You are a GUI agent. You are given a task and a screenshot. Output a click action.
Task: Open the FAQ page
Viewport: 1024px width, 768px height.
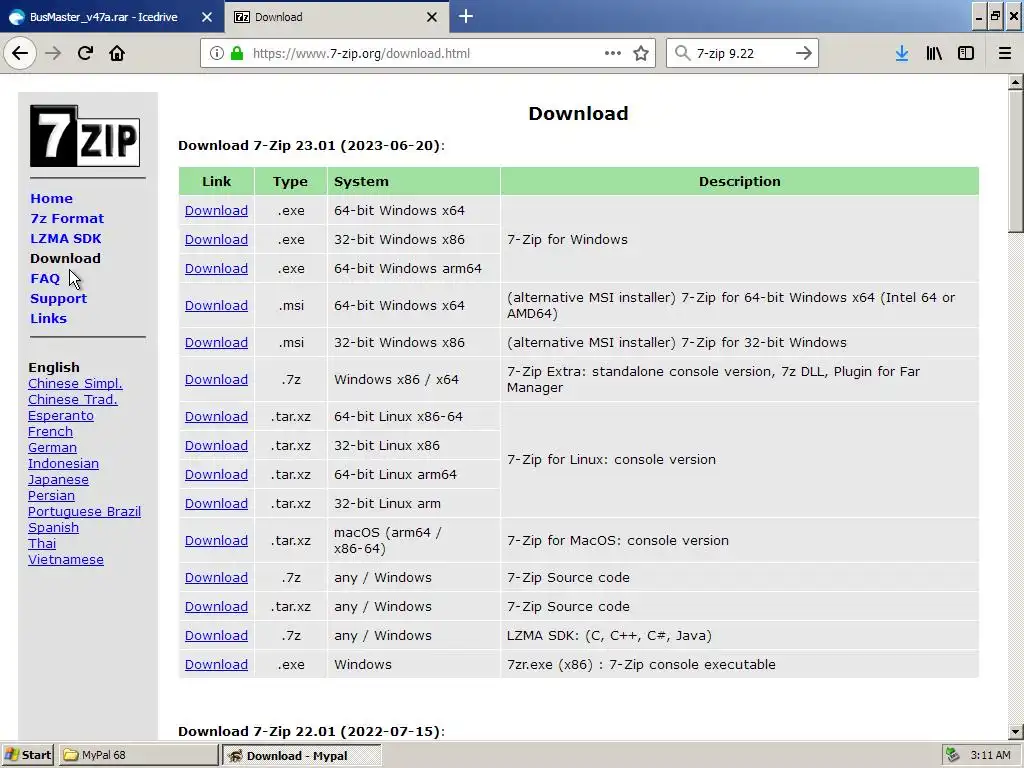point(45,279)
